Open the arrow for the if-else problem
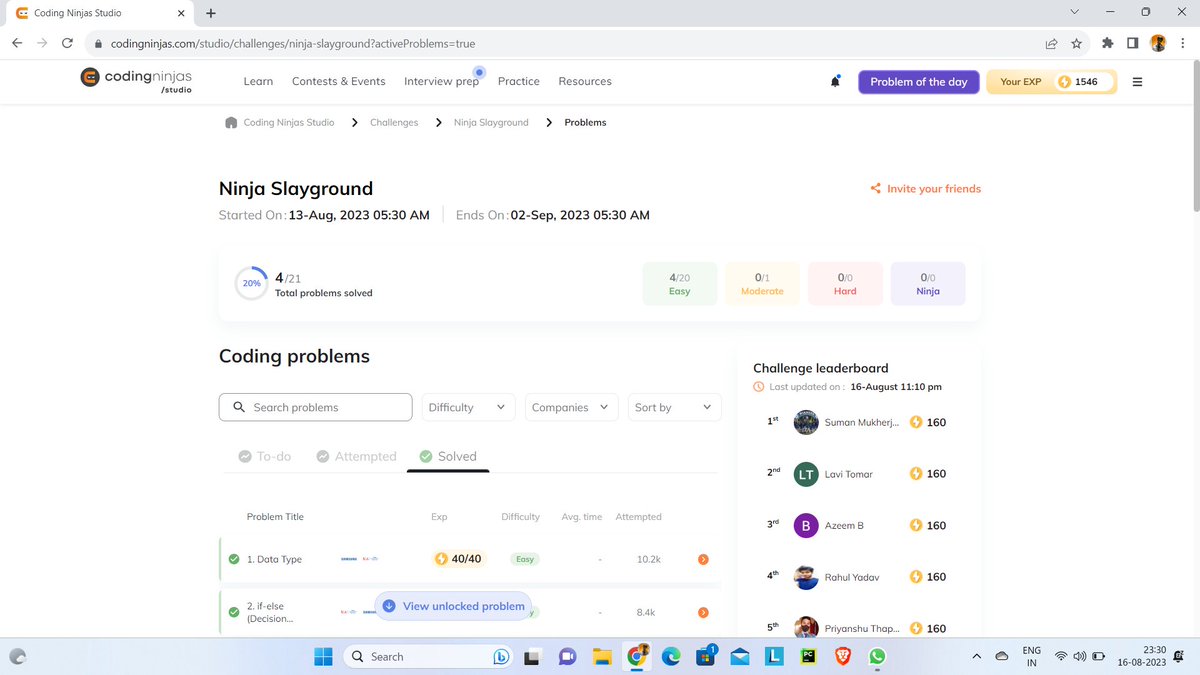 [x=703, y=612]
